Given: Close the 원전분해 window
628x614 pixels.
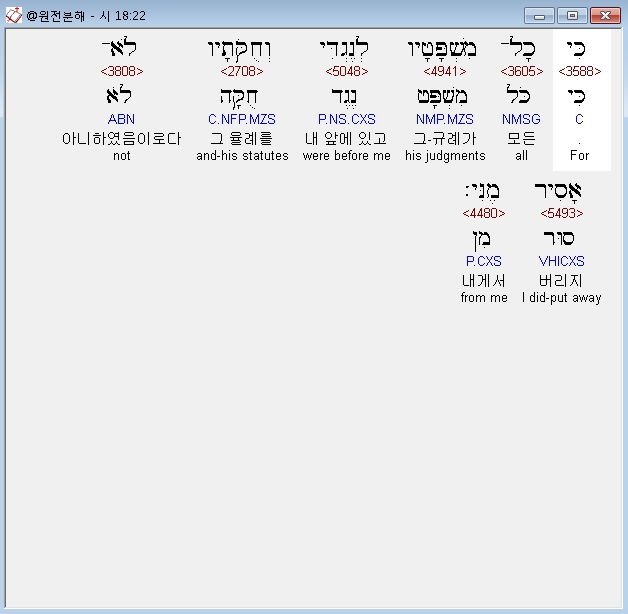Looking at the screenshot, I should tap(605, 16).
